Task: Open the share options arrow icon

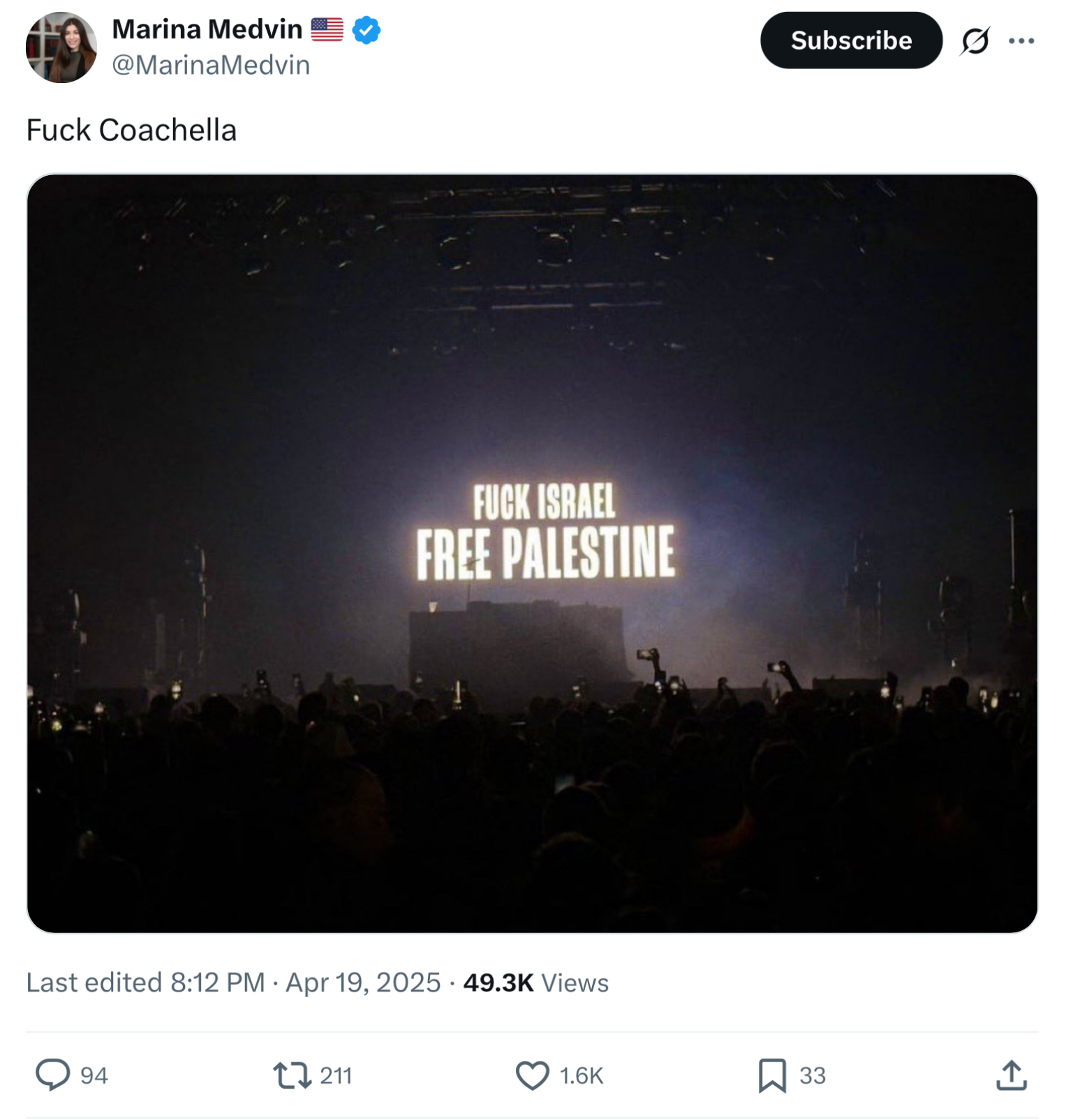Action: pos(1012,1075)
